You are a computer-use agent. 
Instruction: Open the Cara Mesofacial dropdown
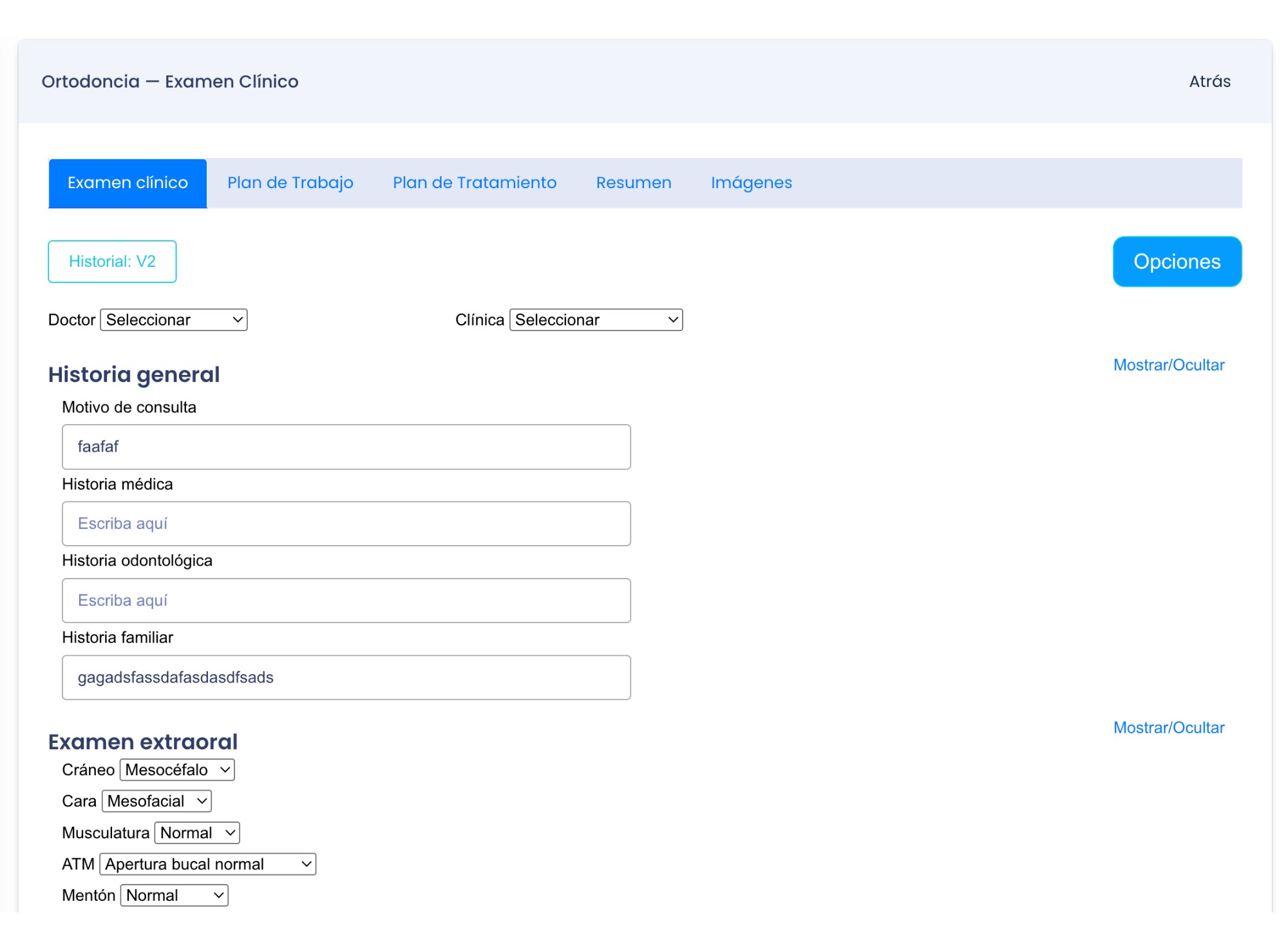click(156, 802)
